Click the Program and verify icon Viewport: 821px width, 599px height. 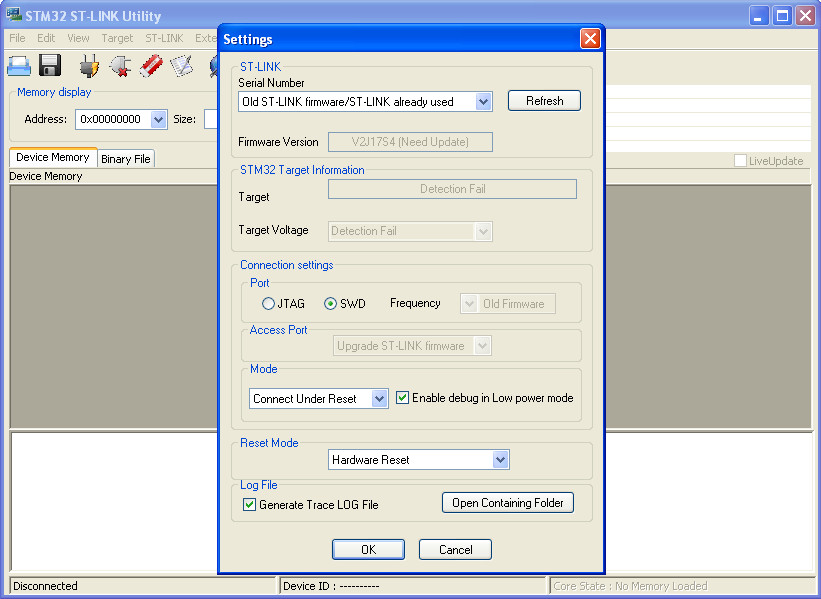pos(181,66)
